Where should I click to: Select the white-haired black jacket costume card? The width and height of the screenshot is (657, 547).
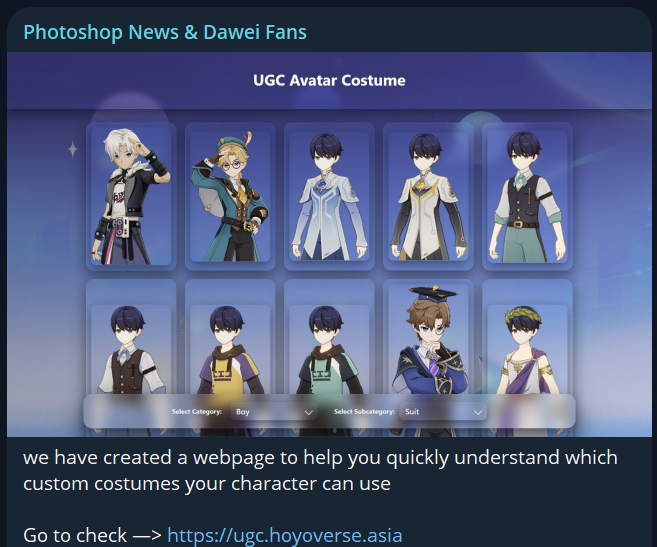click(x=131, y=196)
